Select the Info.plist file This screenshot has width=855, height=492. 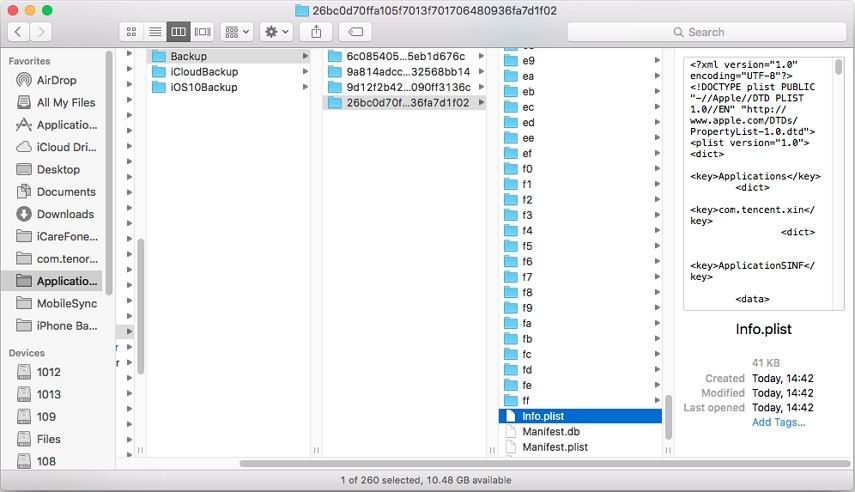(x=580, y=416)
